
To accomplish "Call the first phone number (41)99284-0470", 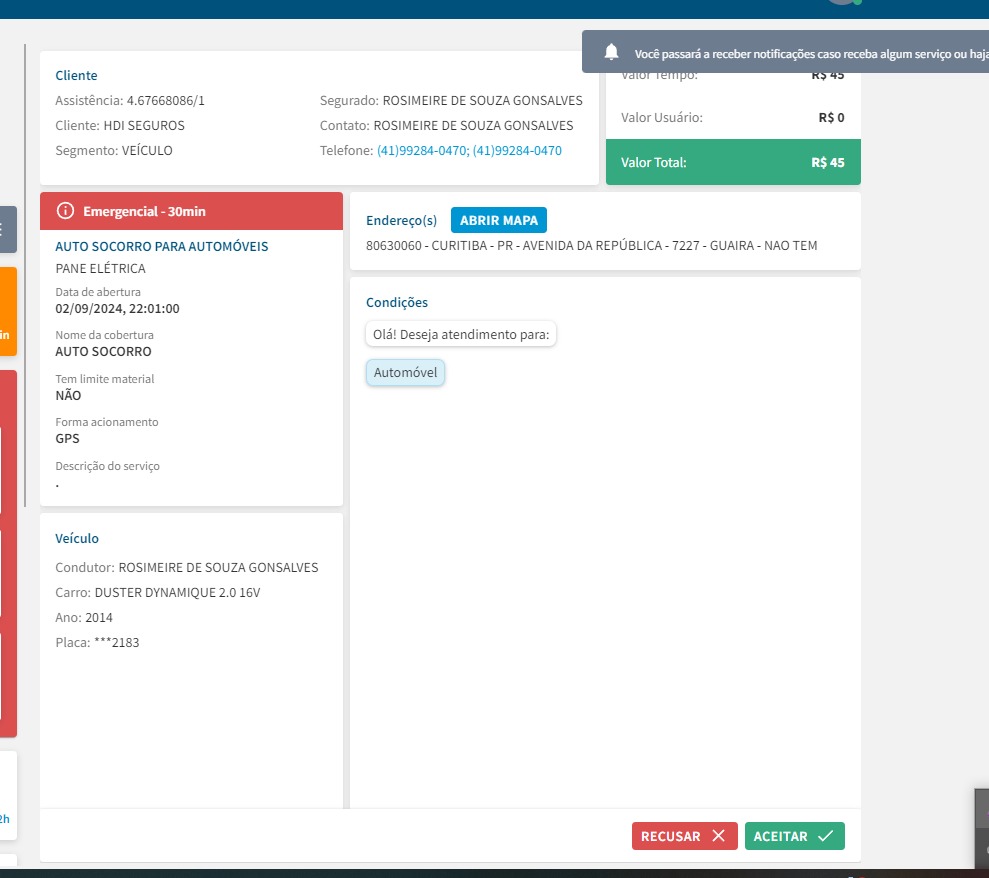I will [x=421, y=151].
